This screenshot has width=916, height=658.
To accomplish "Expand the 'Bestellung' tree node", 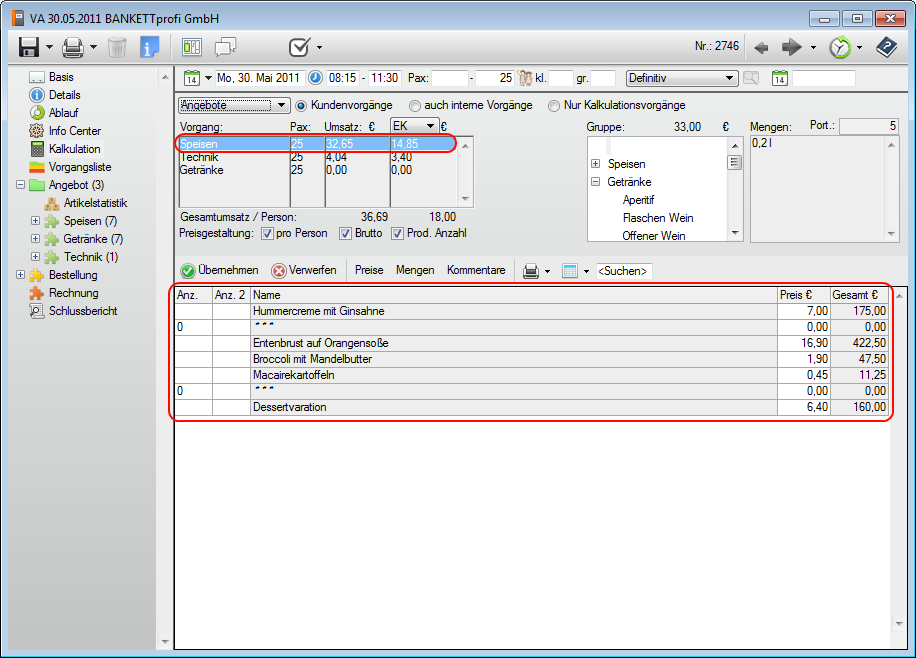I will point(22,275).
